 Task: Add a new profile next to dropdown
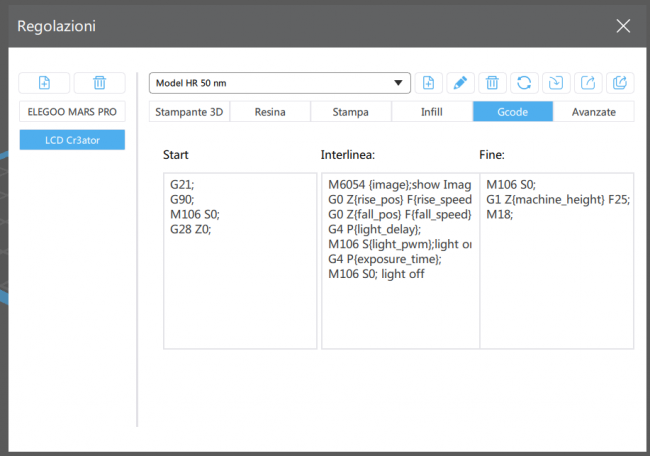430,83
